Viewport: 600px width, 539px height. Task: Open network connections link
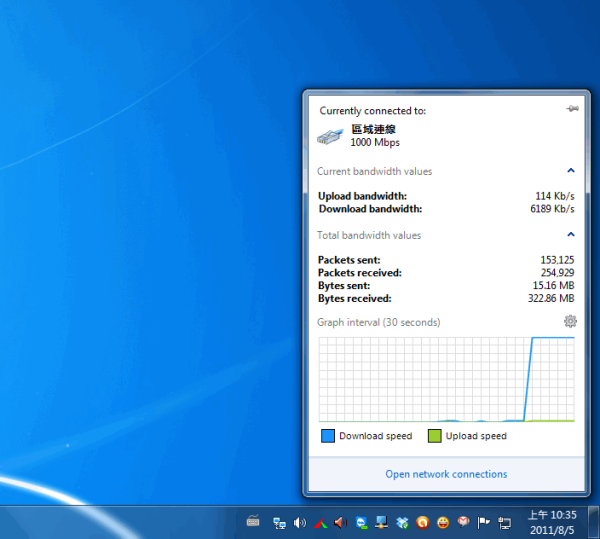[x=446, y=474]
